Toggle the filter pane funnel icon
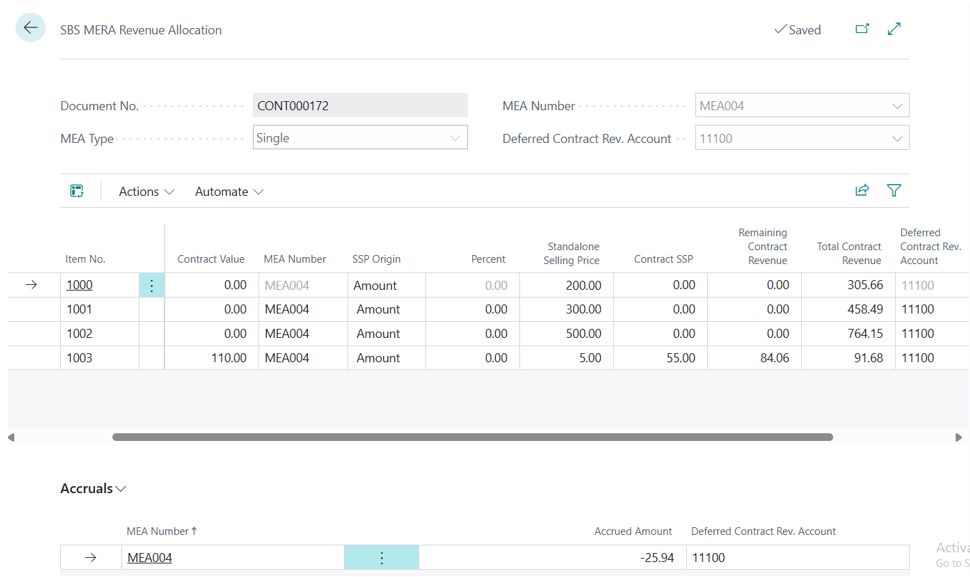The width and height of the screenshot is (970, 577). 894,190
